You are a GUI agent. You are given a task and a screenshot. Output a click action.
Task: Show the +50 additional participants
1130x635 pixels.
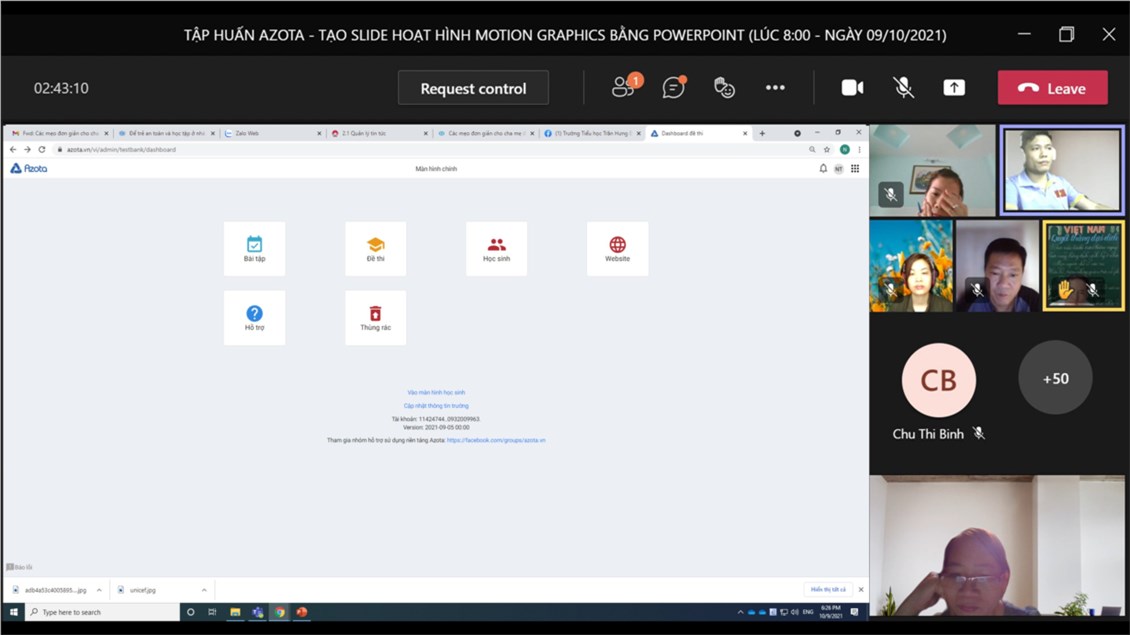1055,378
